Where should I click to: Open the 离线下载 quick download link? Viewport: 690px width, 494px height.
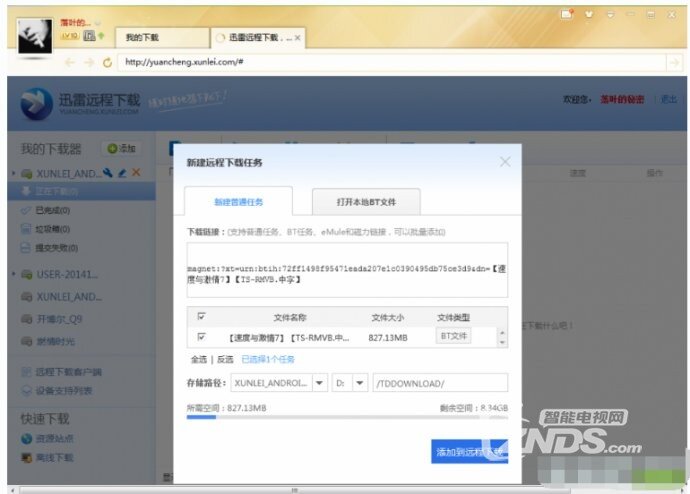(54, 457)
